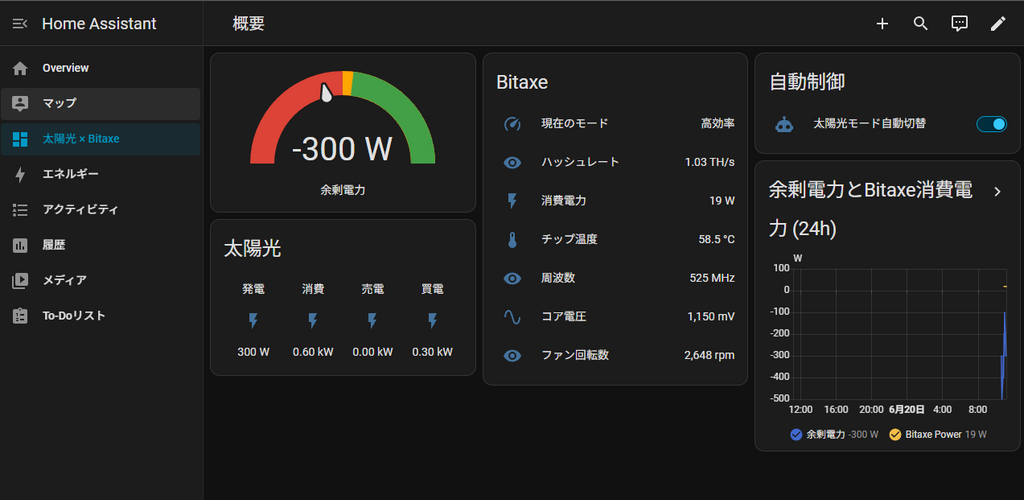Viewport: 1024px width, 500px height.
Task: Click the 太陽光 card heading
Action: coord(252,249)
